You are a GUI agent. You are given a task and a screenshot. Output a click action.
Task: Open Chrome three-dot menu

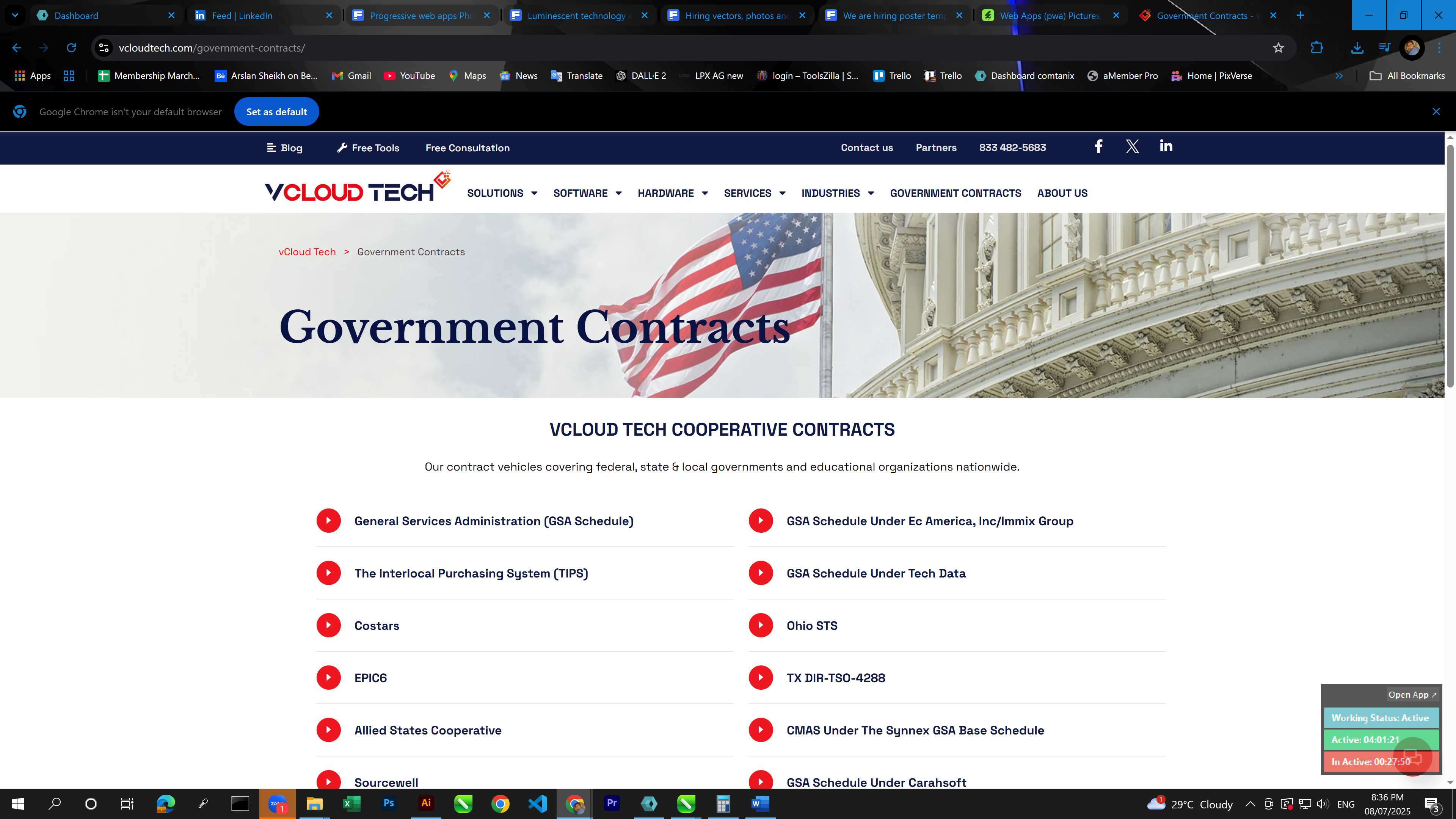point(1440,48)
